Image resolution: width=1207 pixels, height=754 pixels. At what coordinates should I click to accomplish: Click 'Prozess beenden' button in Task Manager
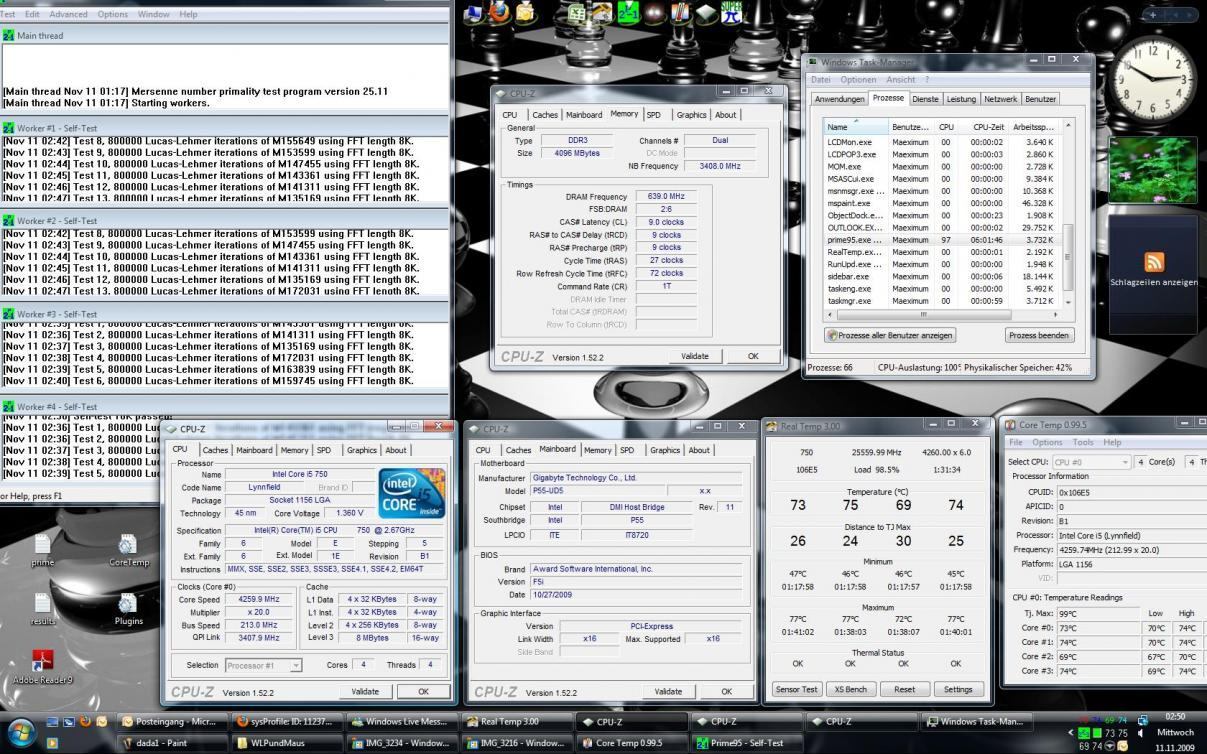pos(1039,335)
